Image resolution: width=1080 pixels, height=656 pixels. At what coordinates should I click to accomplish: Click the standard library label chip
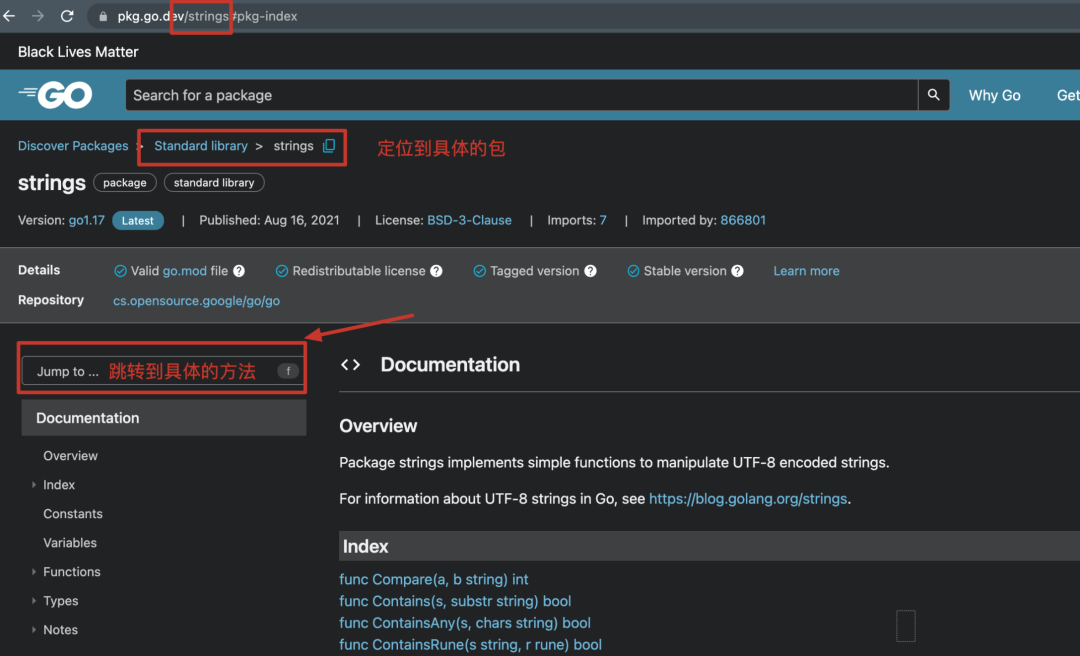click(214, 183)
